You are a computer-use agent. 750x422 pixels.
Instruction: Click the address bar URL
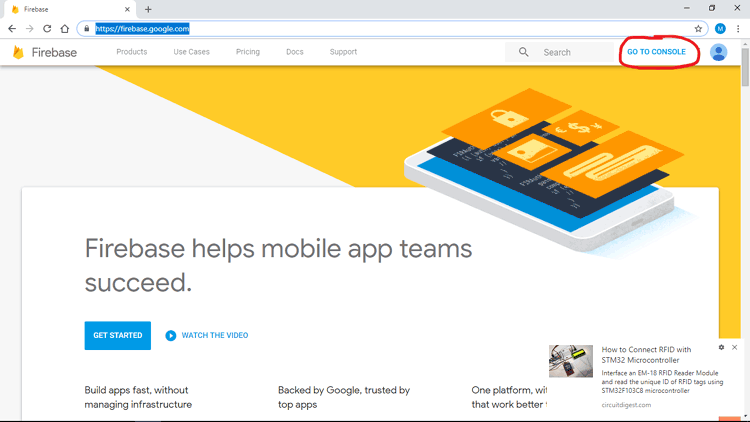point(142,29)
